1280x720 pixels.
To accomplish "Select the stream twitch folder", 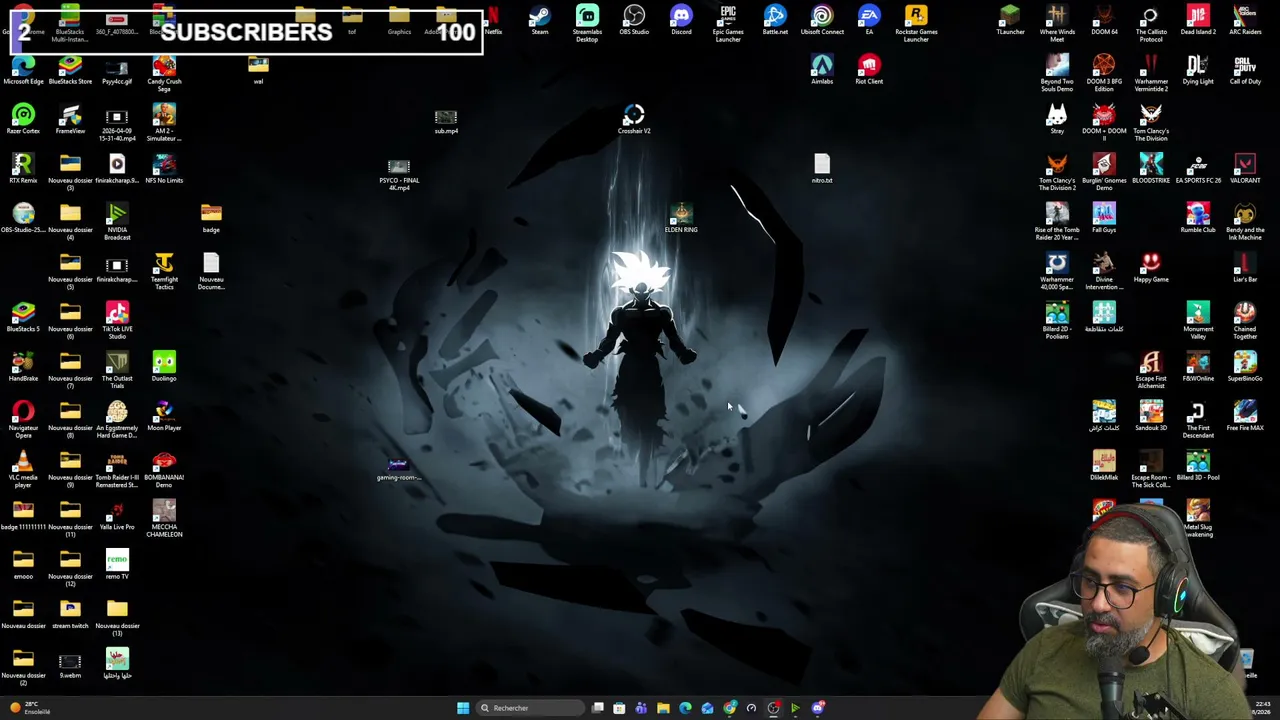I will pyautogui.click(x=70, y=615).
